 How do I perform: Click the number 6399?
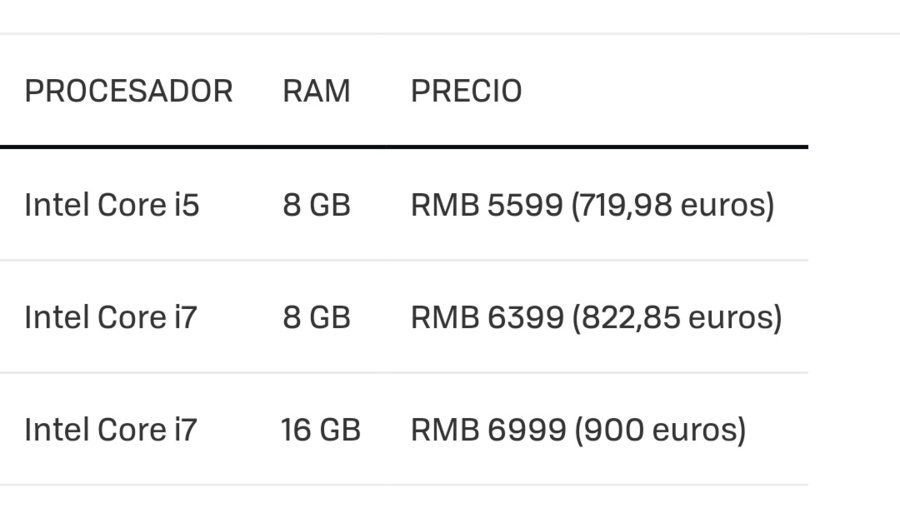coord(526,317)
